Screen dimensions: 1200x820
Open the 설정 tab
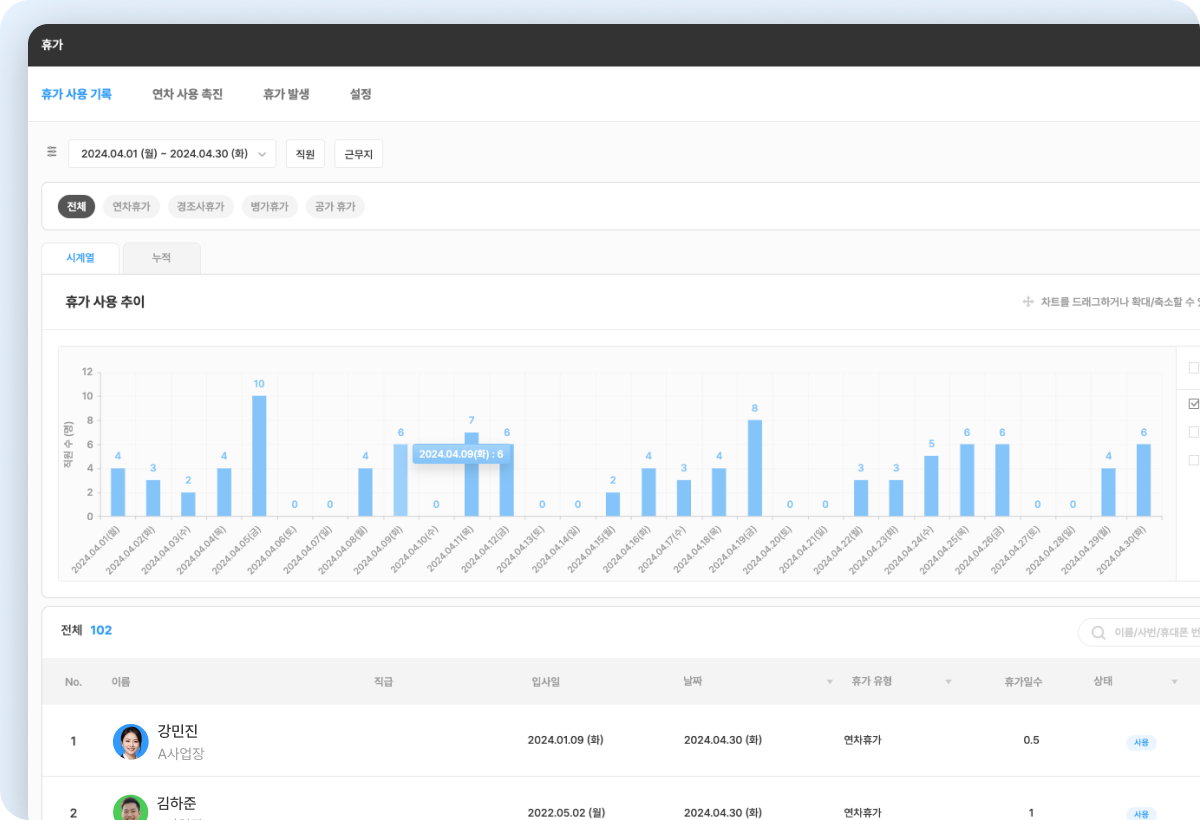pos(360,94)
